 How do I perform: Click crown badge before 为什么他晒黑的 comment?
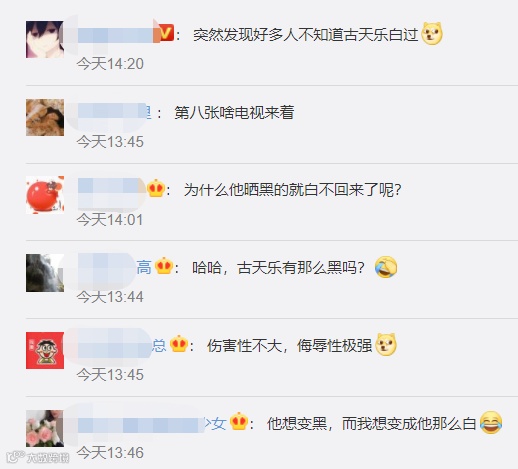tap(156, 189)
